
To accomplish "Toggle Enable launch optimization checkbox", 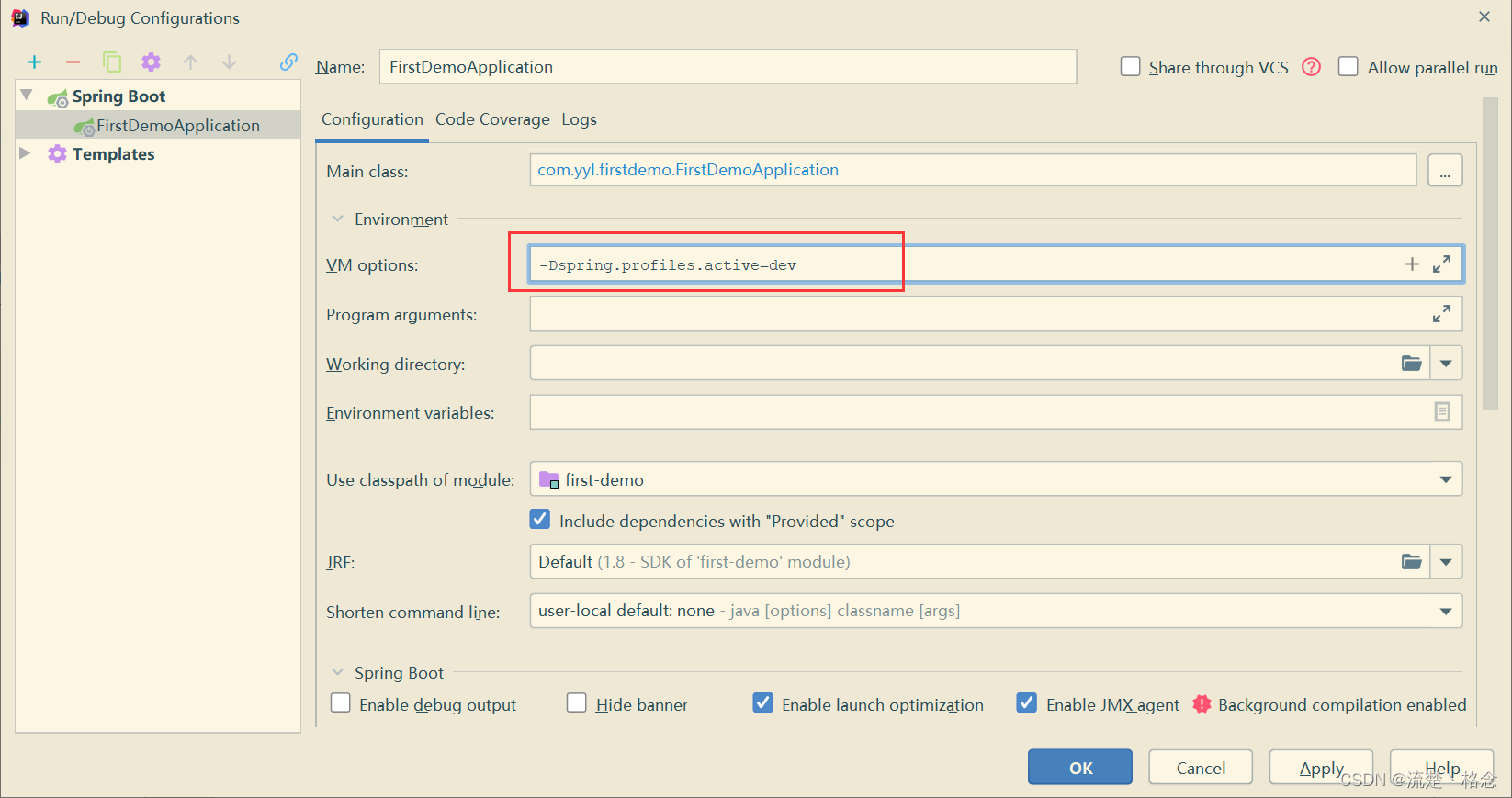I will [x=762, y=703].
